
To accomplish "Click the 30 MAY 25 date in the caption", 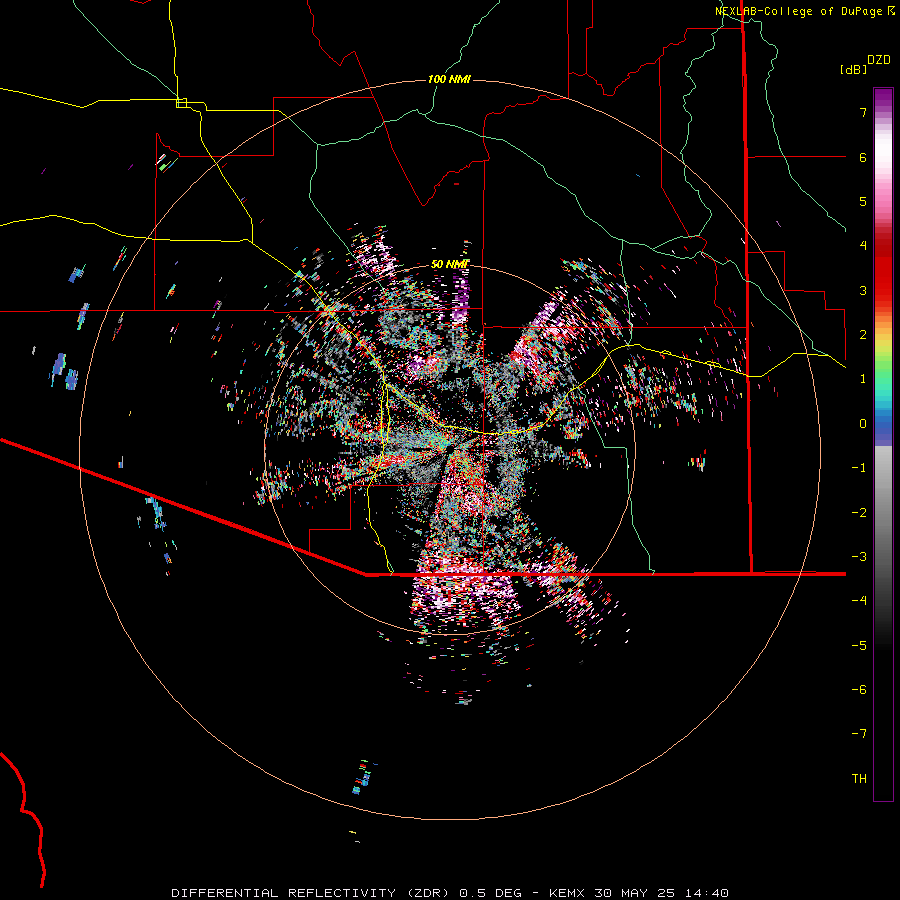I will tap(637, 893).
